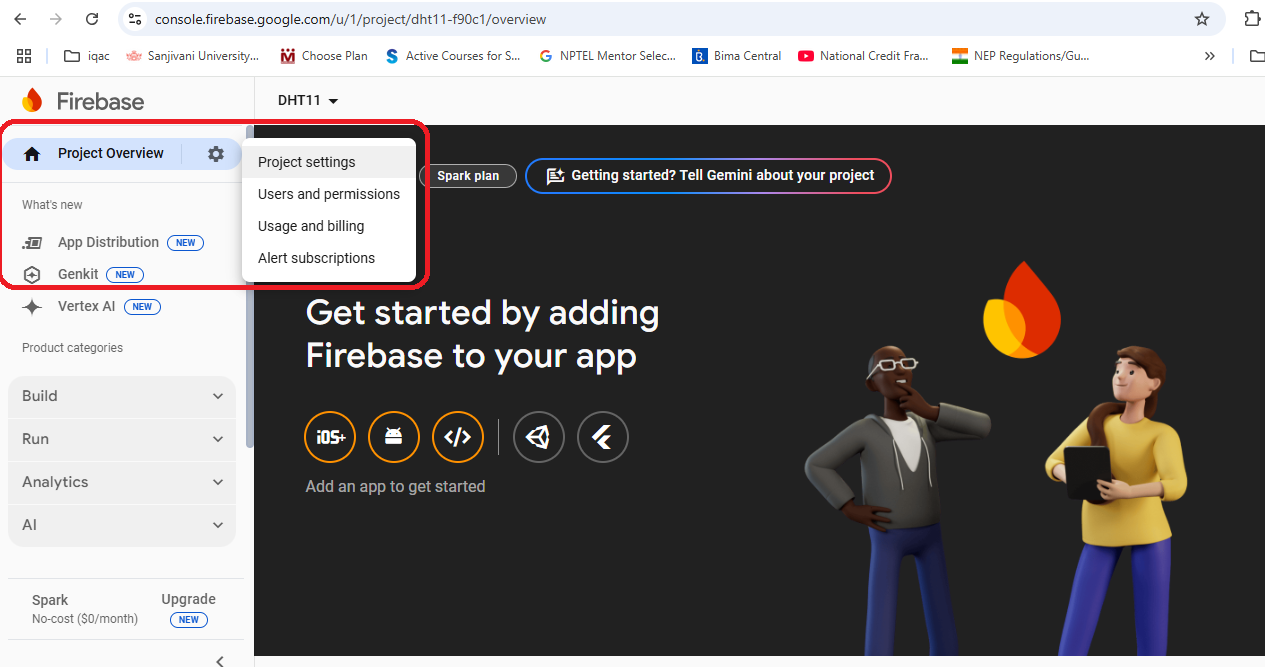Open the Sanjivani University bookmark
Image resolution: width=1265 pixels, height=667 pixels.
tap(192, 56)
